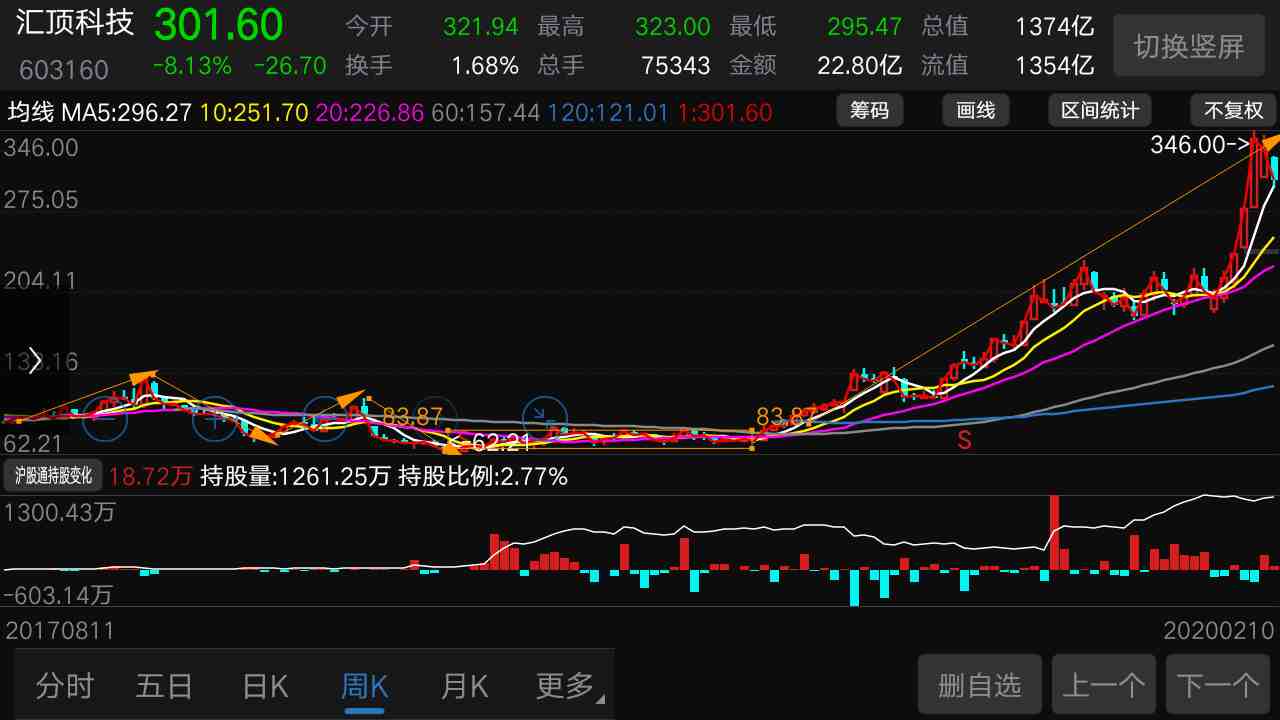Viewport: 1280px width, 720px height.
Task: Click the 流值 1354亿 value
Action: pyautogui.click(x=1054, y=66)
